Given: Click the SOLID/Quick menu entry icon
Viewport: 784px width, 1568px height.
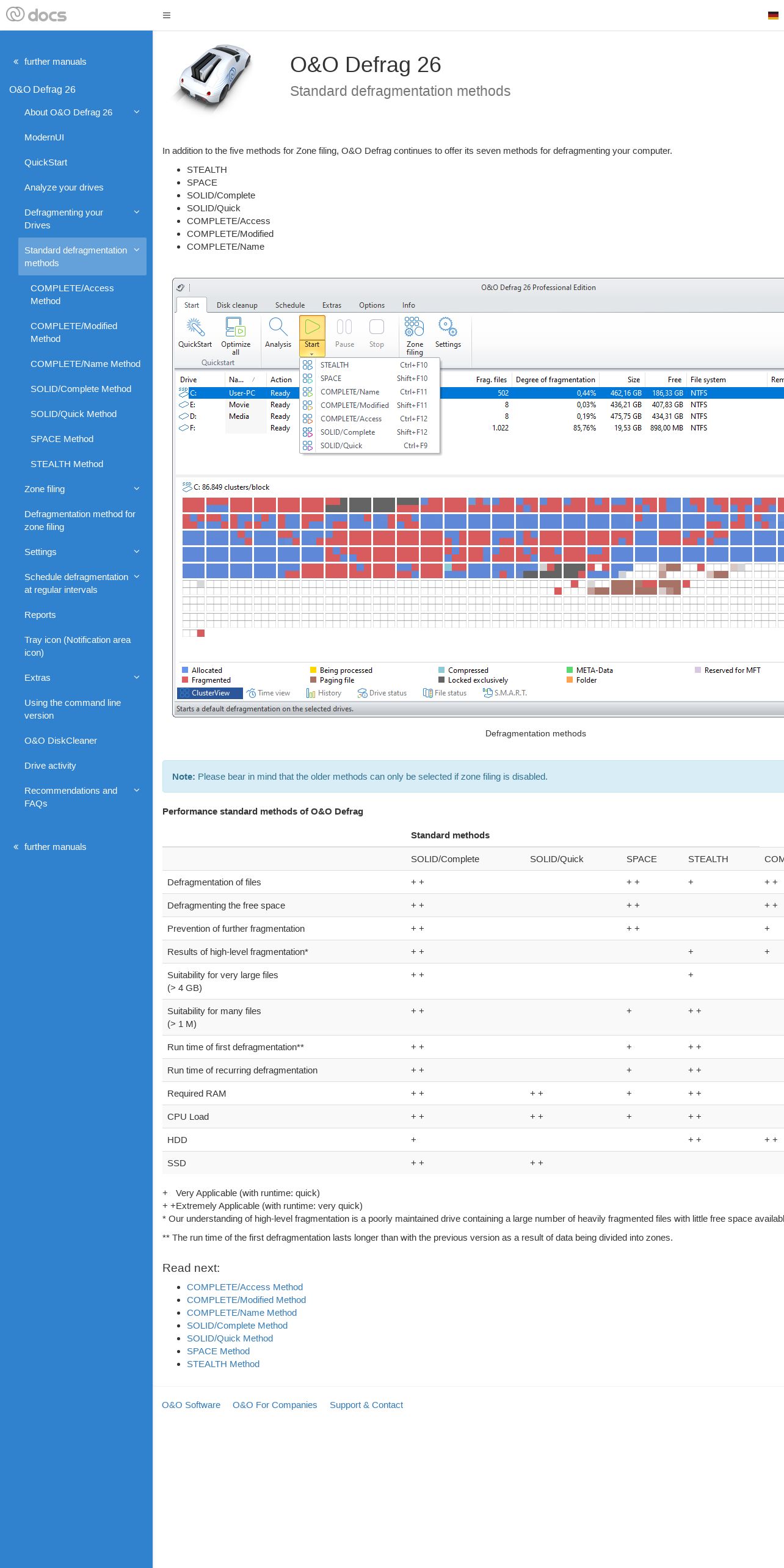Looking at the screenshot, I should coord(308,446).
